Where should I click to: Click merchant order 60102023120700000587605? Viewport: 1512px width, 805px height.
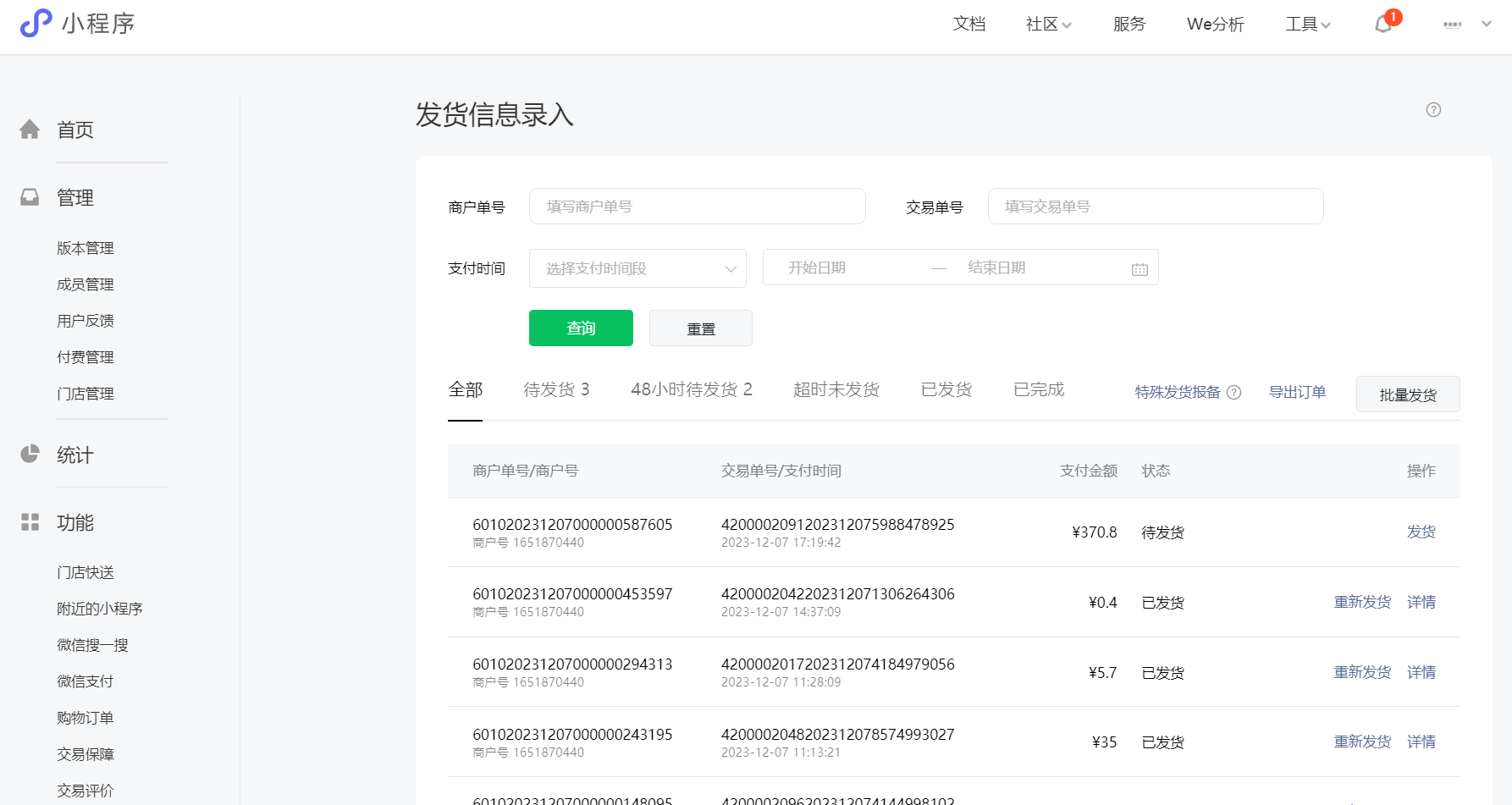[572, 524]
